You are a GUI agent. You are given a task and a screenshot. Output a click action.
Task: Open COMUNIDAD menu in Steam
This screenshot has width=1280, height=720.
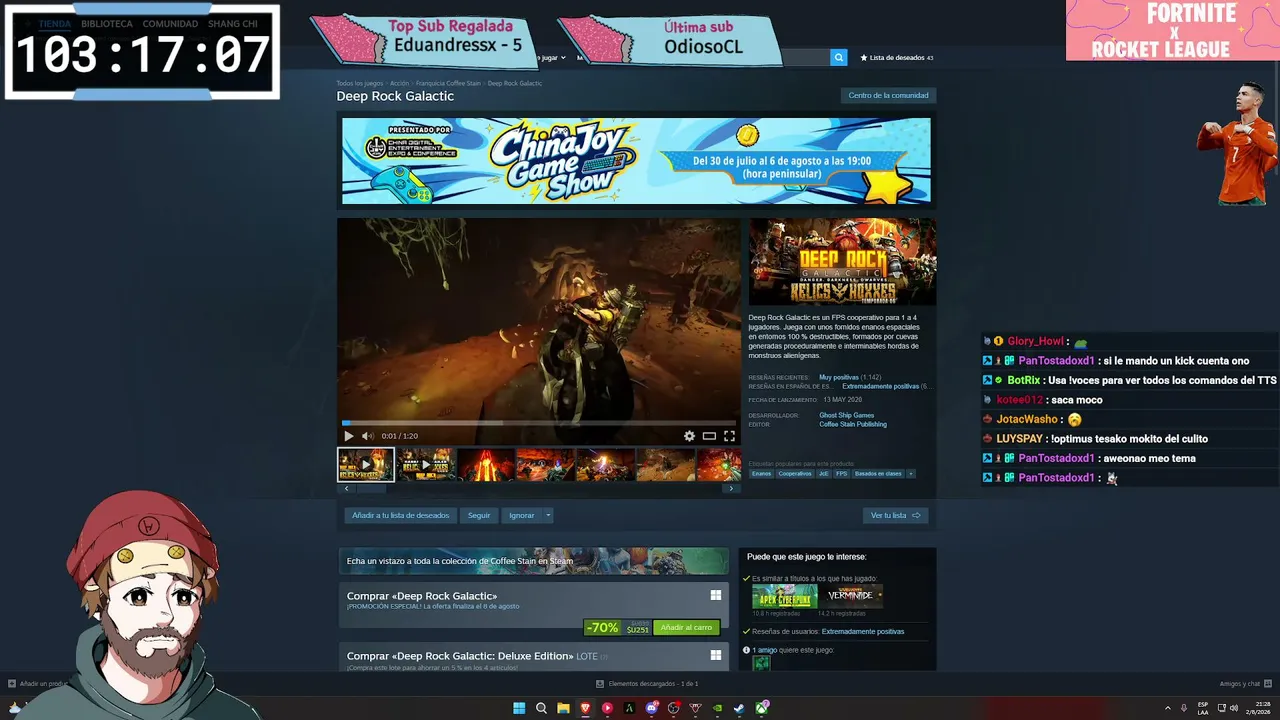[170, 24]
